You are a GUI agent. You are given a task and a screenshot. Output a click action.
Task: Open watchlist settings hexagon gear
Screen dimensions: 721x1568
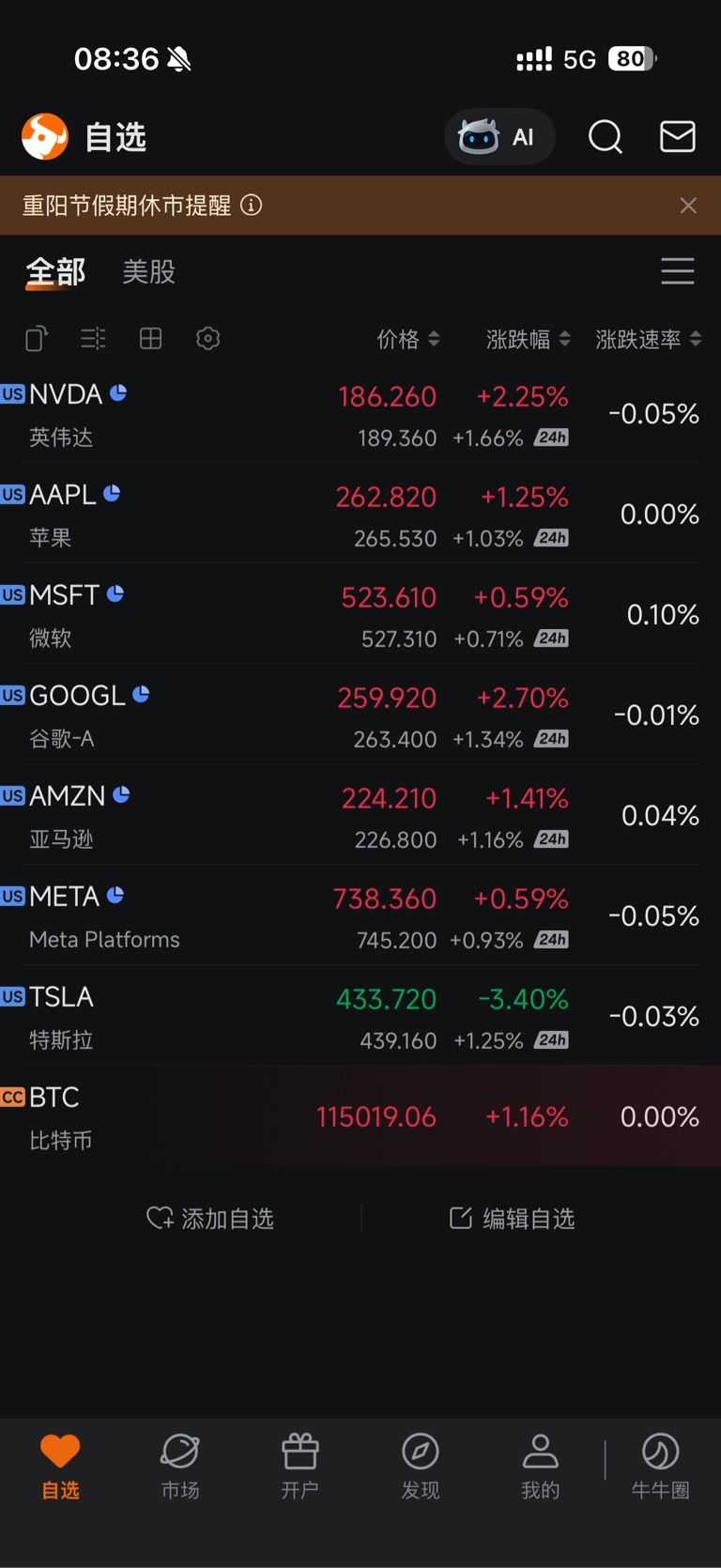pyautogui.click(x=207, y=338)
